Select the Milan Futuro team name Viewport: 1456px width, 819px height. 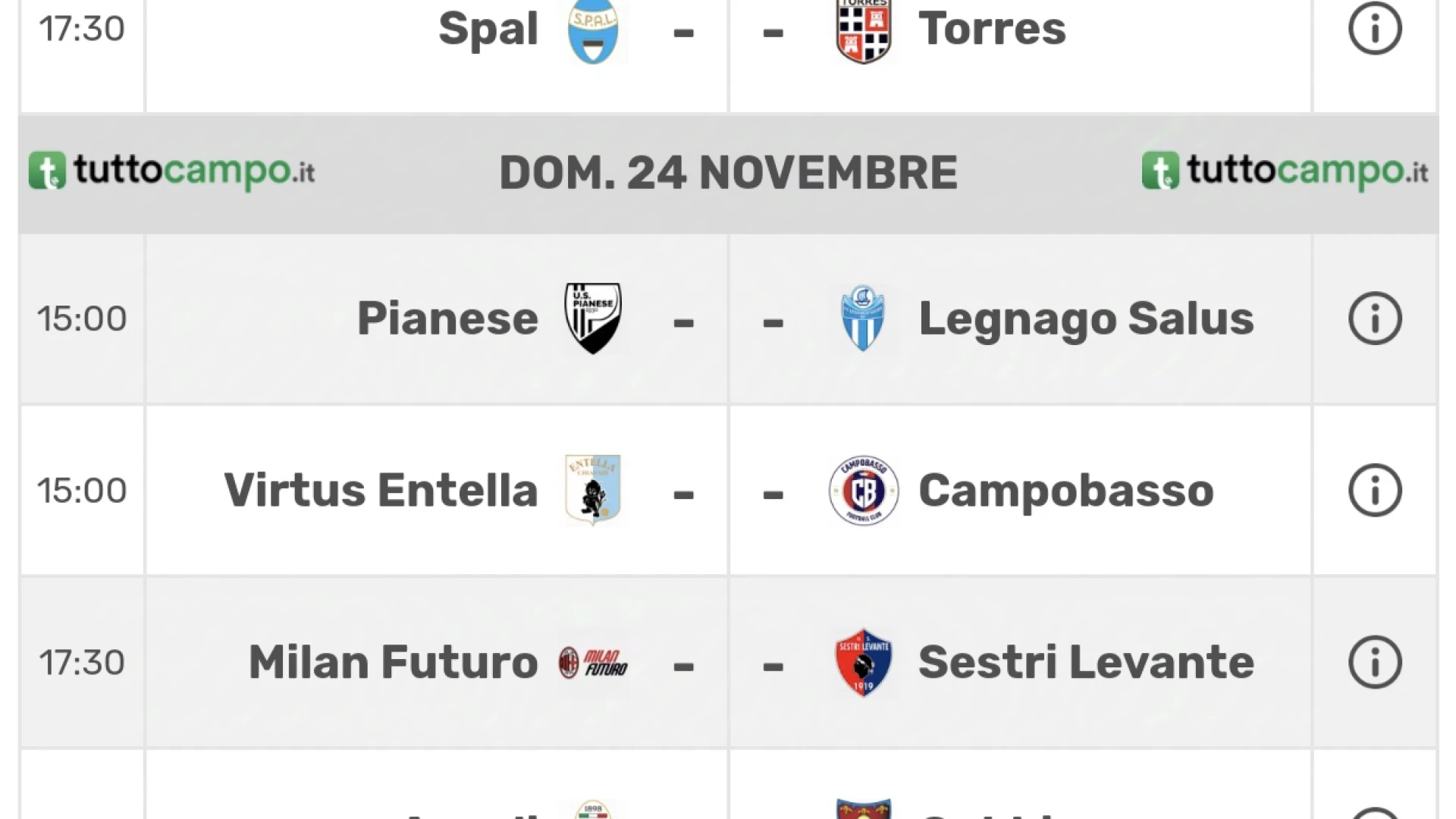point(393,662)
